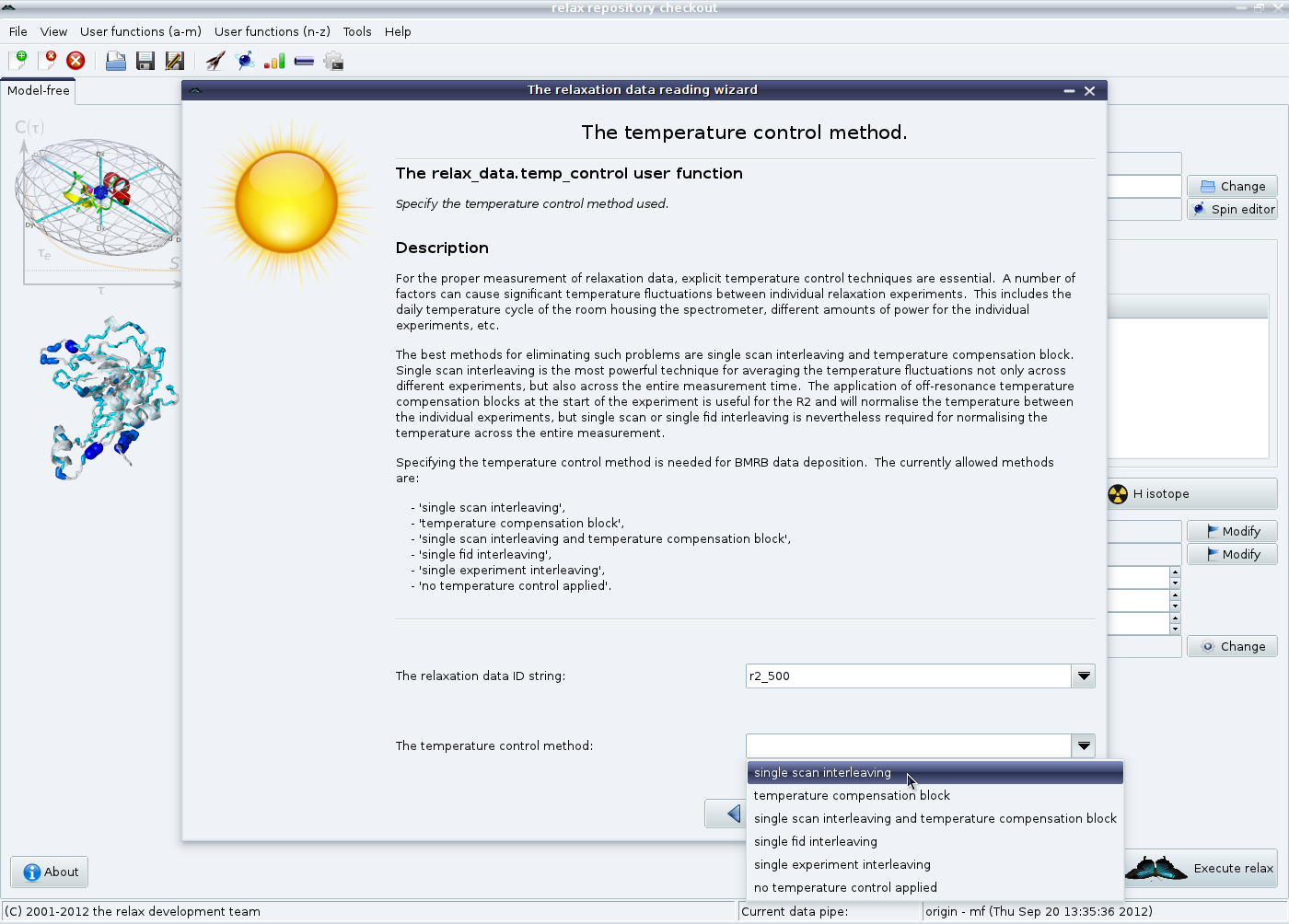Viewport: 1289px width, 924px height.
Task: Click the red close-all analyses icon
Action: coord(75,61)
